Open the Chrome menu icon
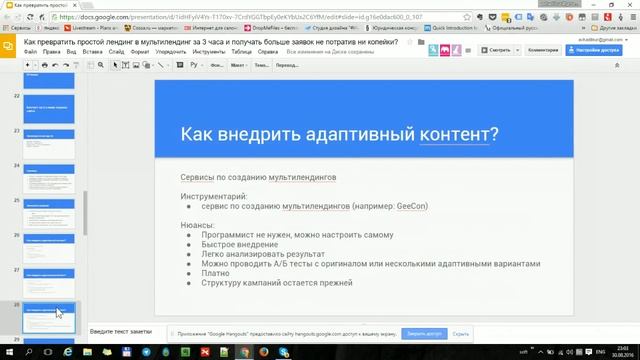Screen dimensions: 640x360 coord(633,17)
